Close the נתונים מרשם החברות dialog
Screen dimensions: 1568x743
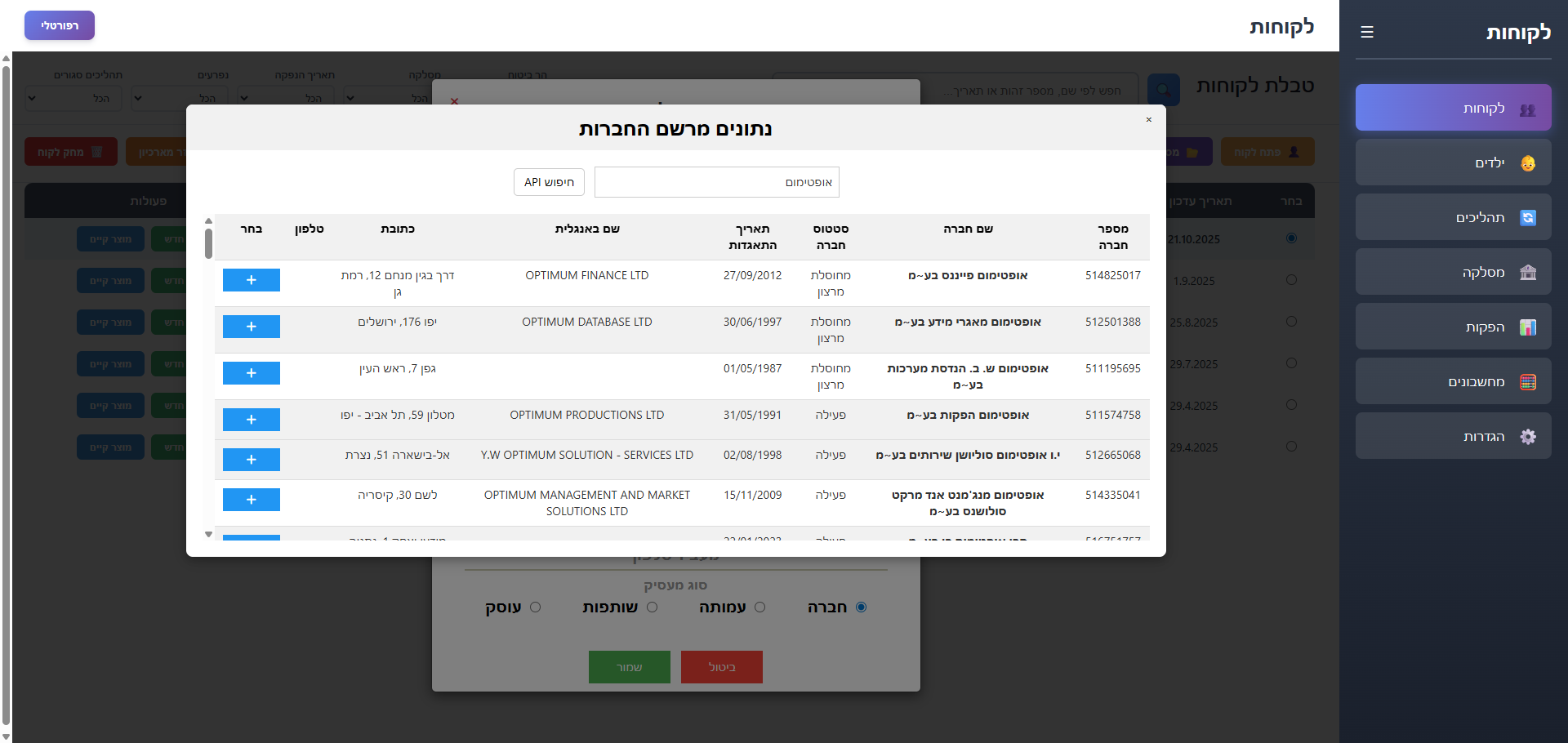click(1149, 120)
